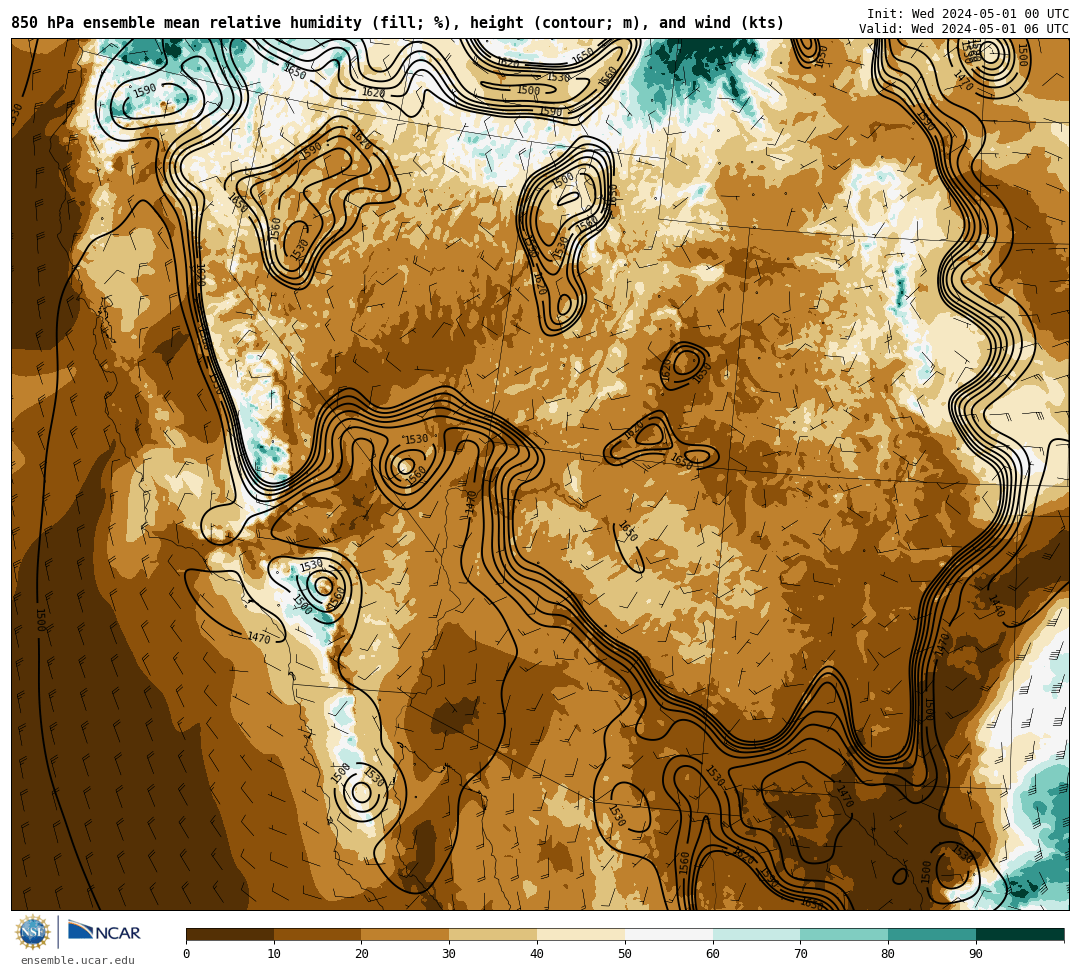Click the colorbar tick label '30'
The image size is (1080, 973).
[449, 954]
